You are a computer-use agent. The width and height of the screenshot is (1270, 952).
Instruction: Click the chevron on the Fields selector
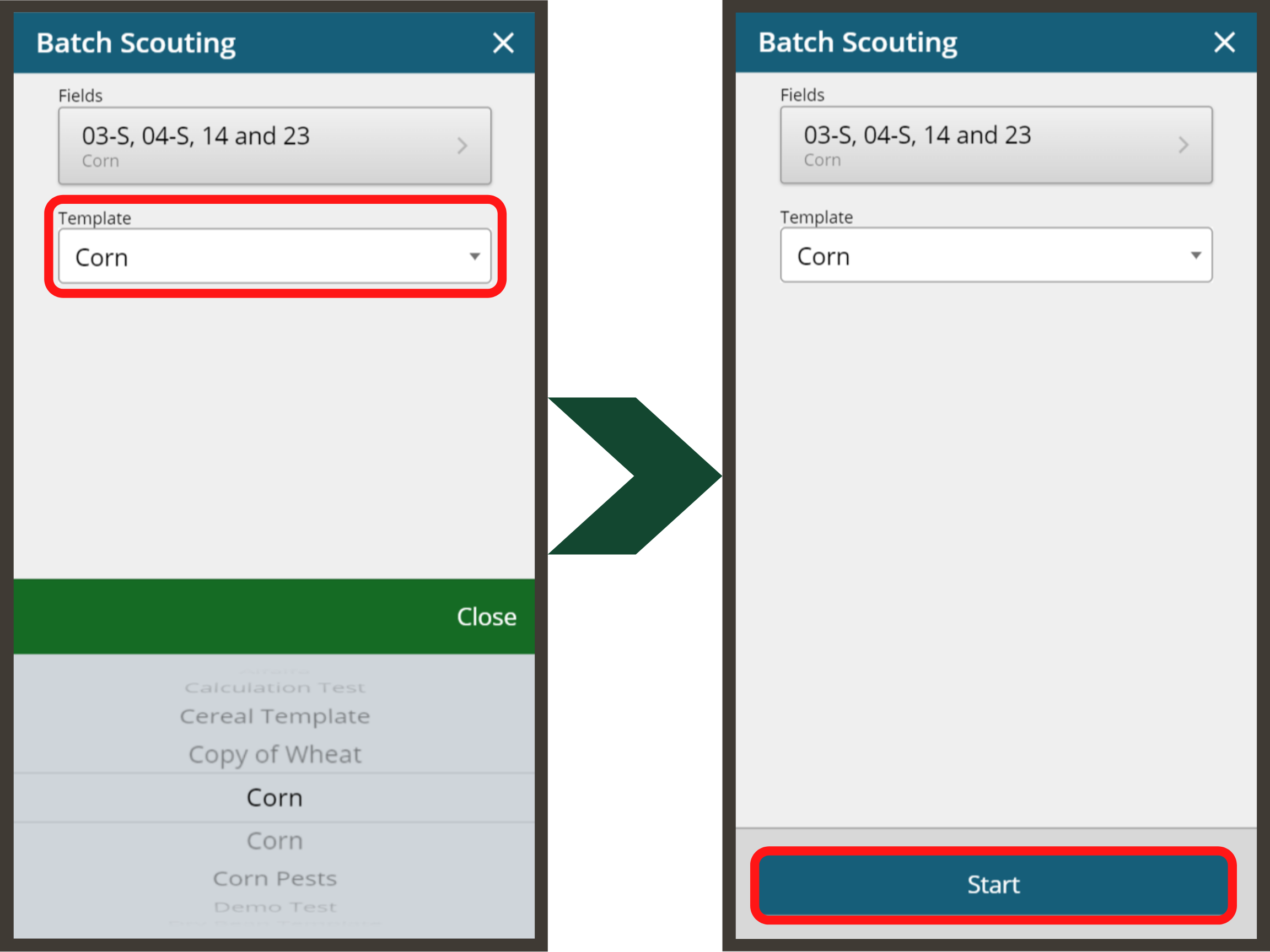click(x=463, y=146)
